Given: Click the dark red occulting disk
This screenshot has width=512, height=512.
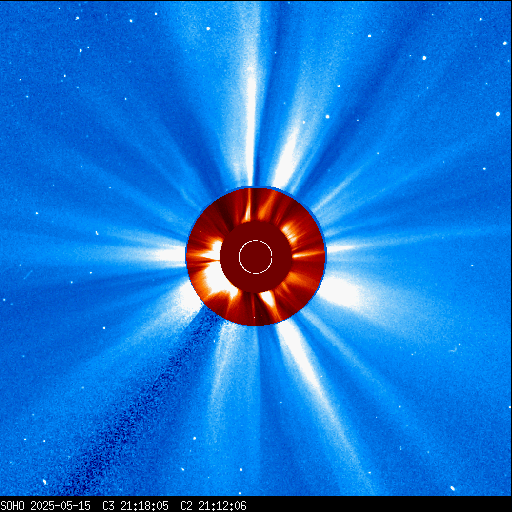Looking at the screenshot, I should tap(256, 257).
